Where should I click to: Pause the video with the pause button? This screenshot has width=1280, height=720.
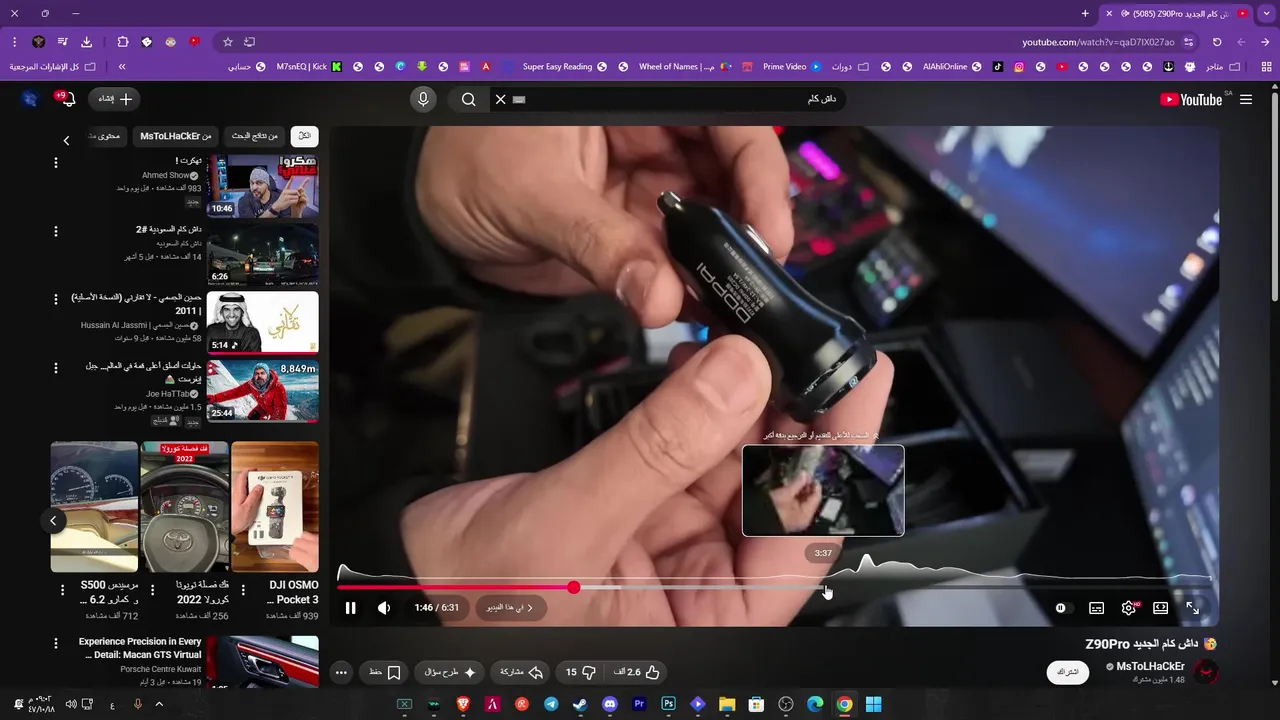click(x=350, y=608)
